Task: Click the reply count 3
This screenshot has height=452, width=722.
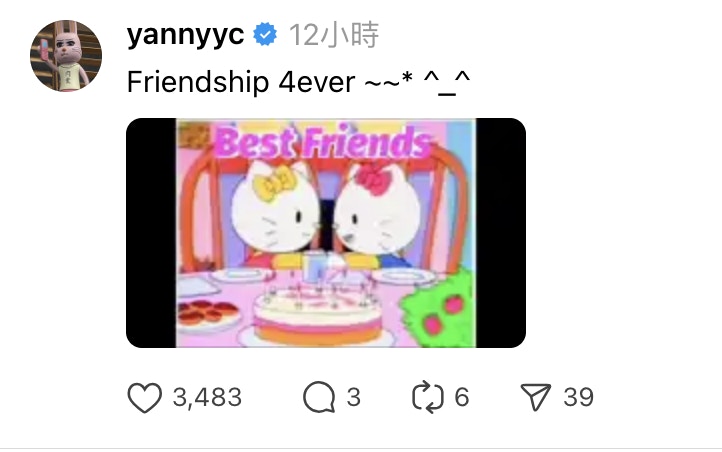Action: (354, 397)
